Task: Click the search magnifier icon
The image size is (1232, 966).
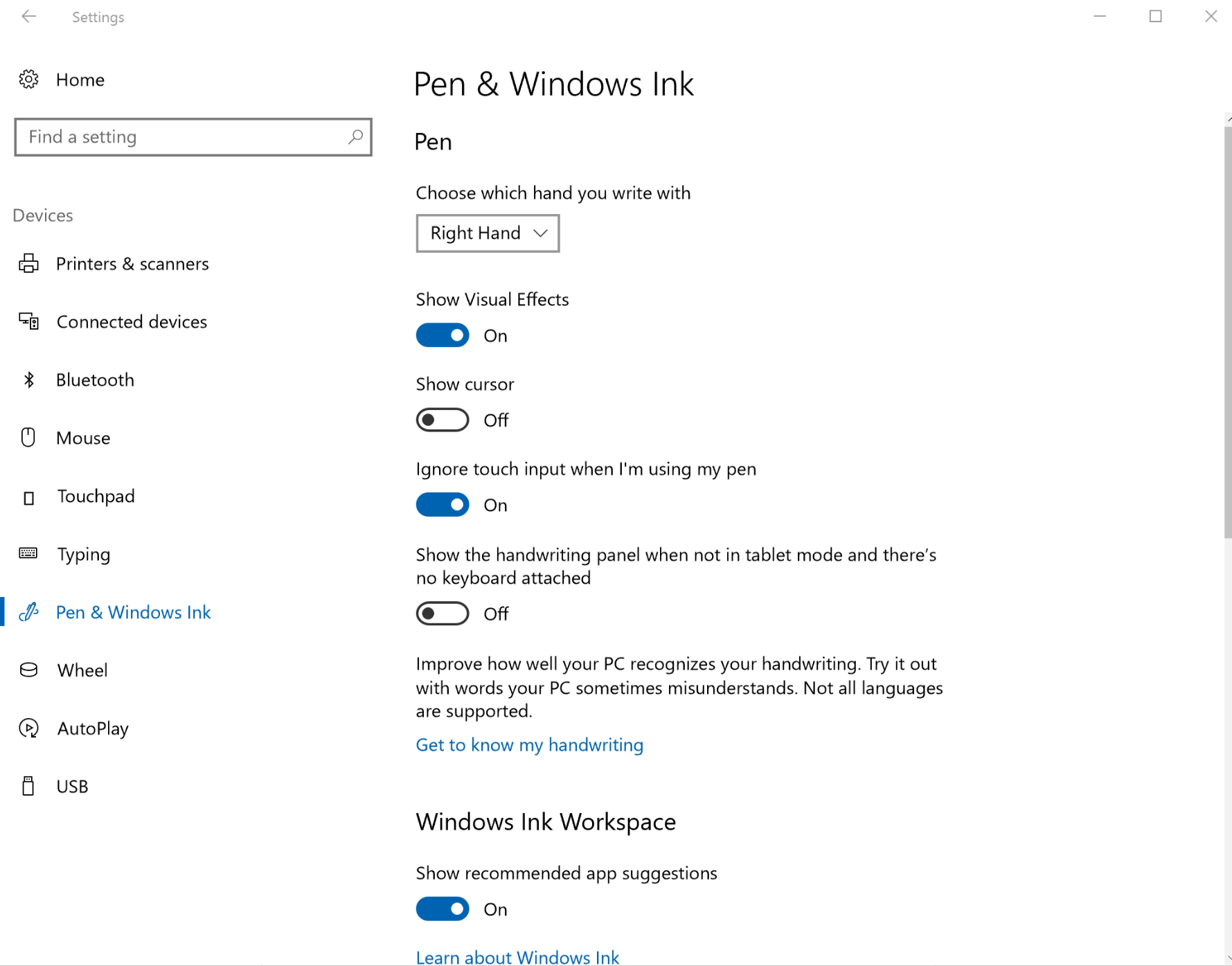Action: tap(355, 136)
